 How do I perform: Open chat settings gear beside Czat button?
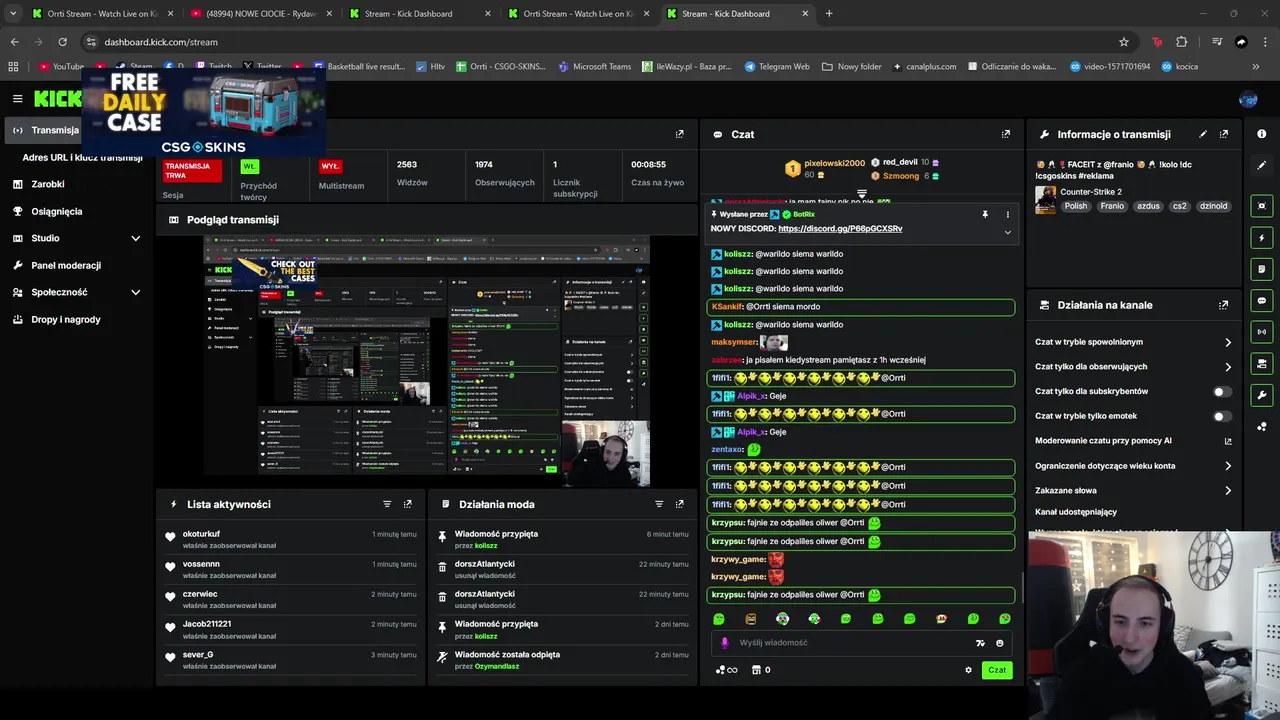pos(968,670)
